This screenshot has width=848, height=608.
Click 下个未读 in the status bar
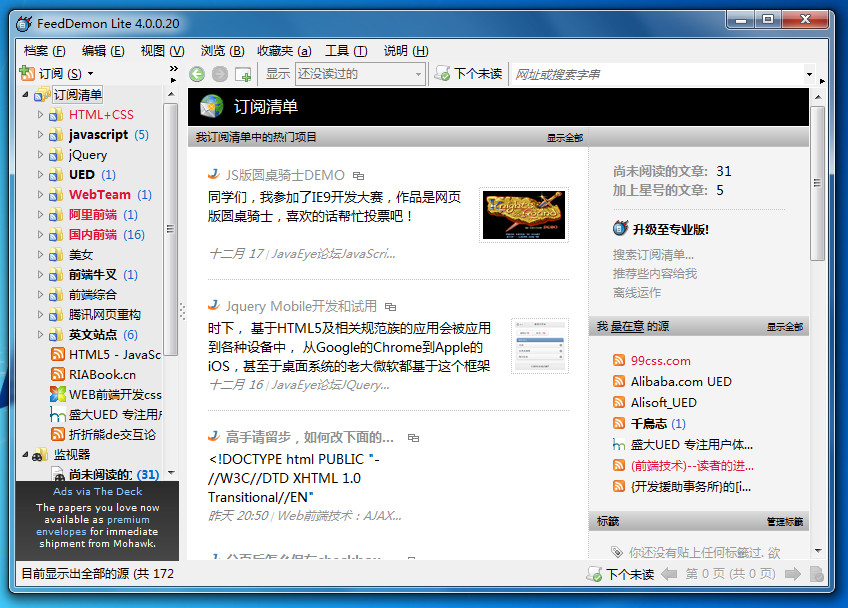pyautogui.click(x=621, y=573)
